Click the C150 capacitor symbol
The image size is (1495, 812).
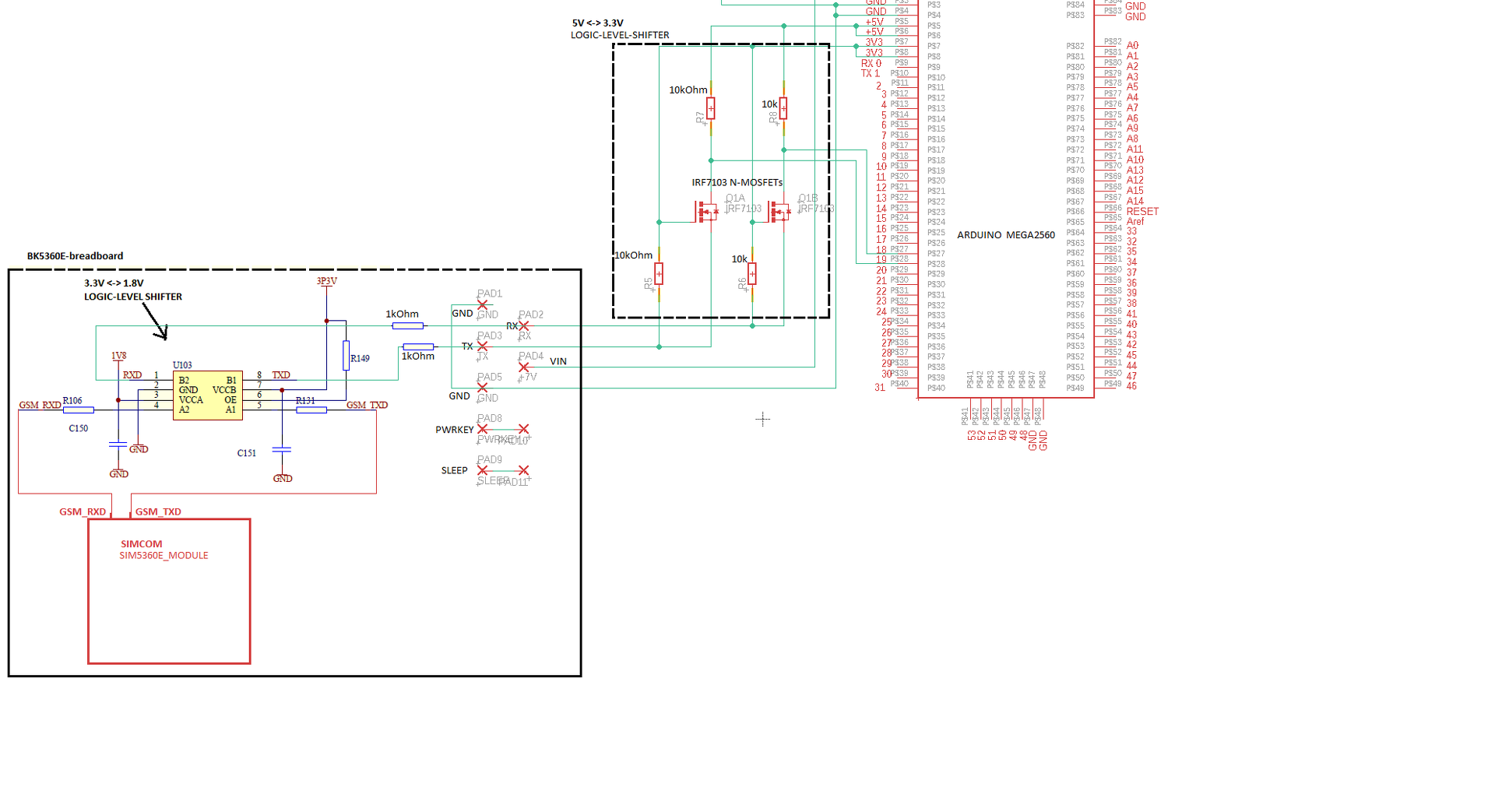pos(118,444)
